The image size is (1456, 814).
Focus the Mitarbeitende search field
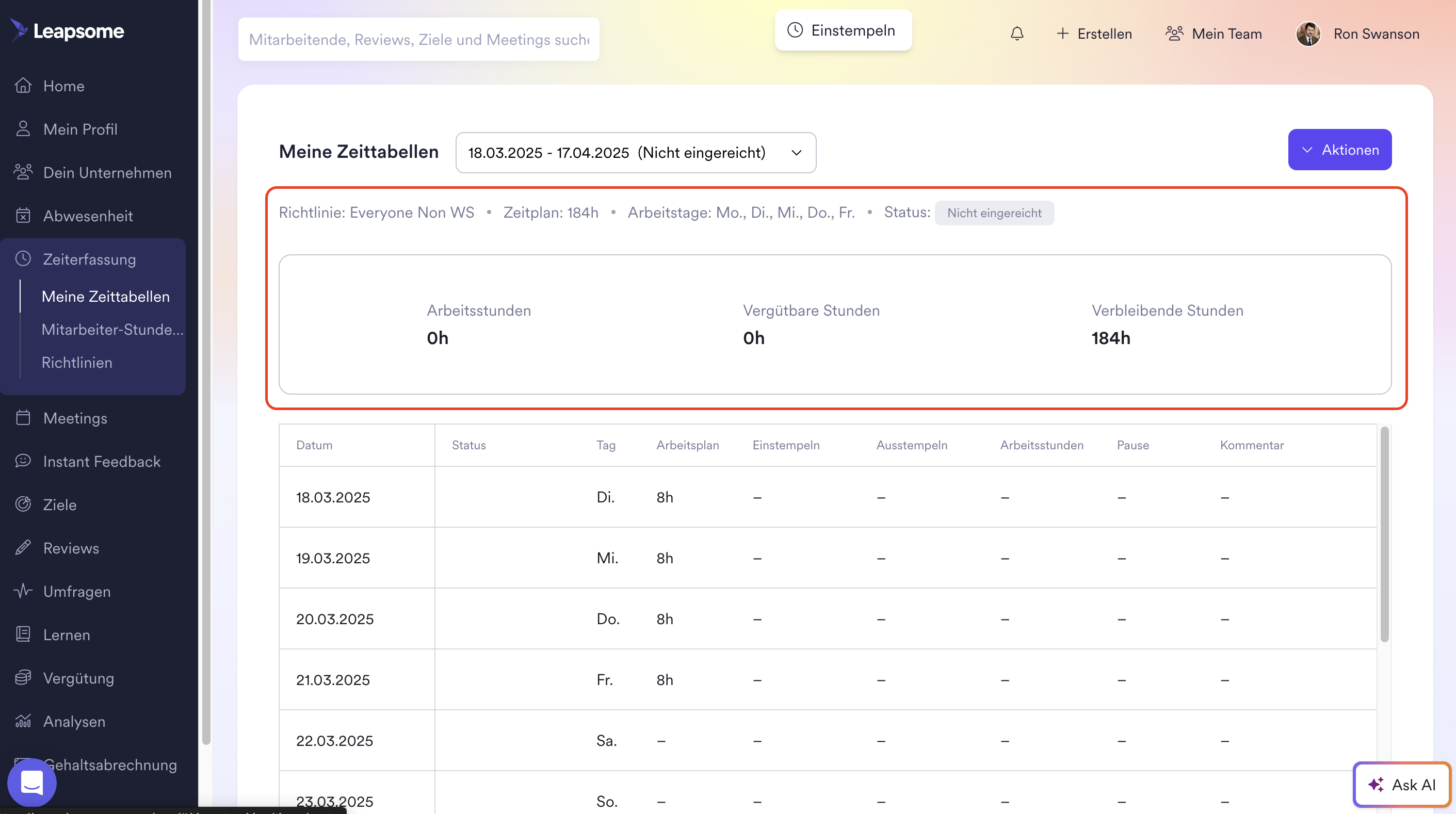pyautogui.click(x=419, y=39)
